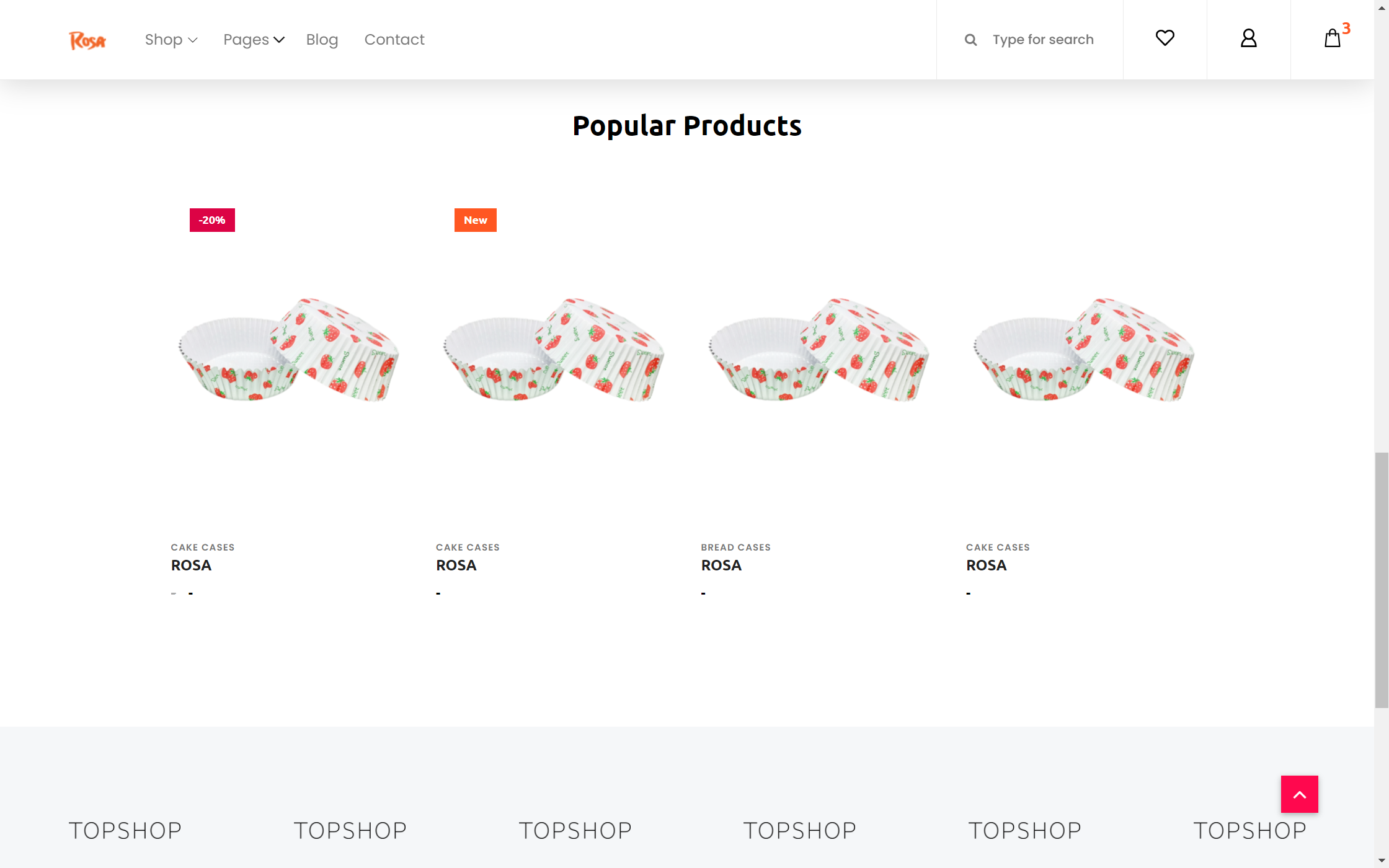
Task: Click the Bread Cases product image
Action: 819,350
